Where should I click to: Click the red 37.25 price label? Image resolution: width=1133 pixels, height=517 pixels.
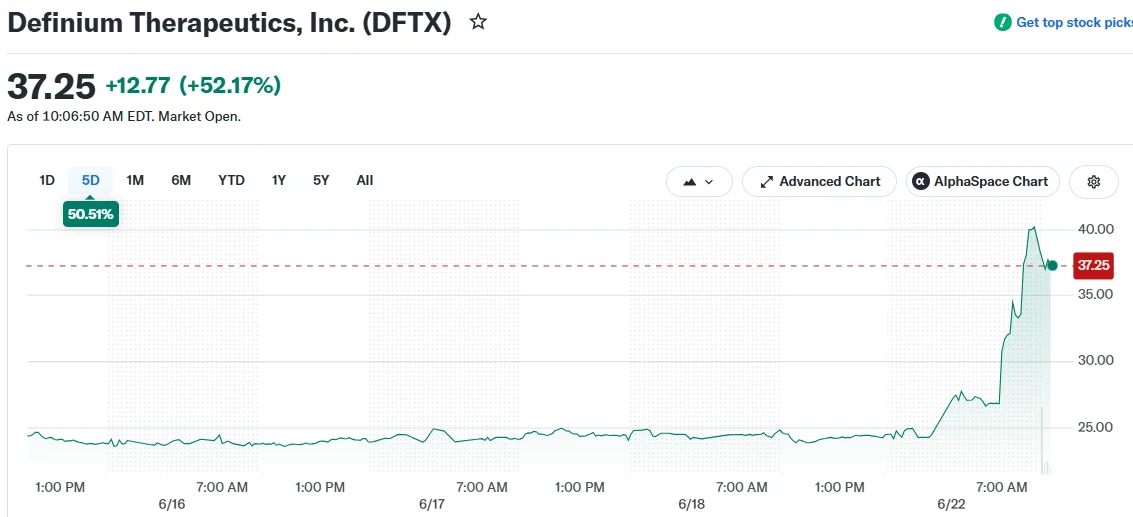tap(1094, 265)
